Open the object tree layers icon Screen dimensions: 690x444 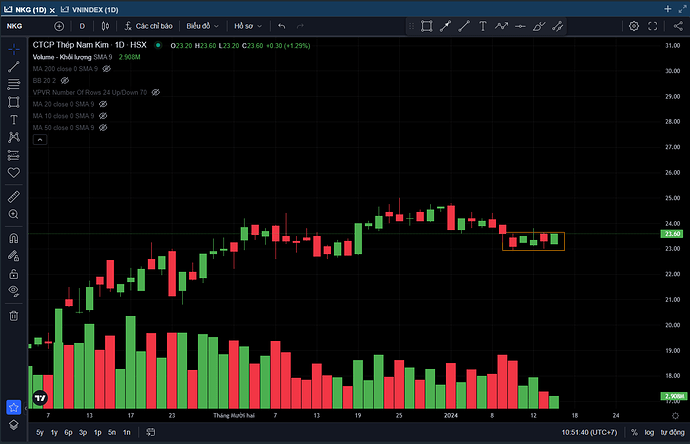tap(14, 425)
